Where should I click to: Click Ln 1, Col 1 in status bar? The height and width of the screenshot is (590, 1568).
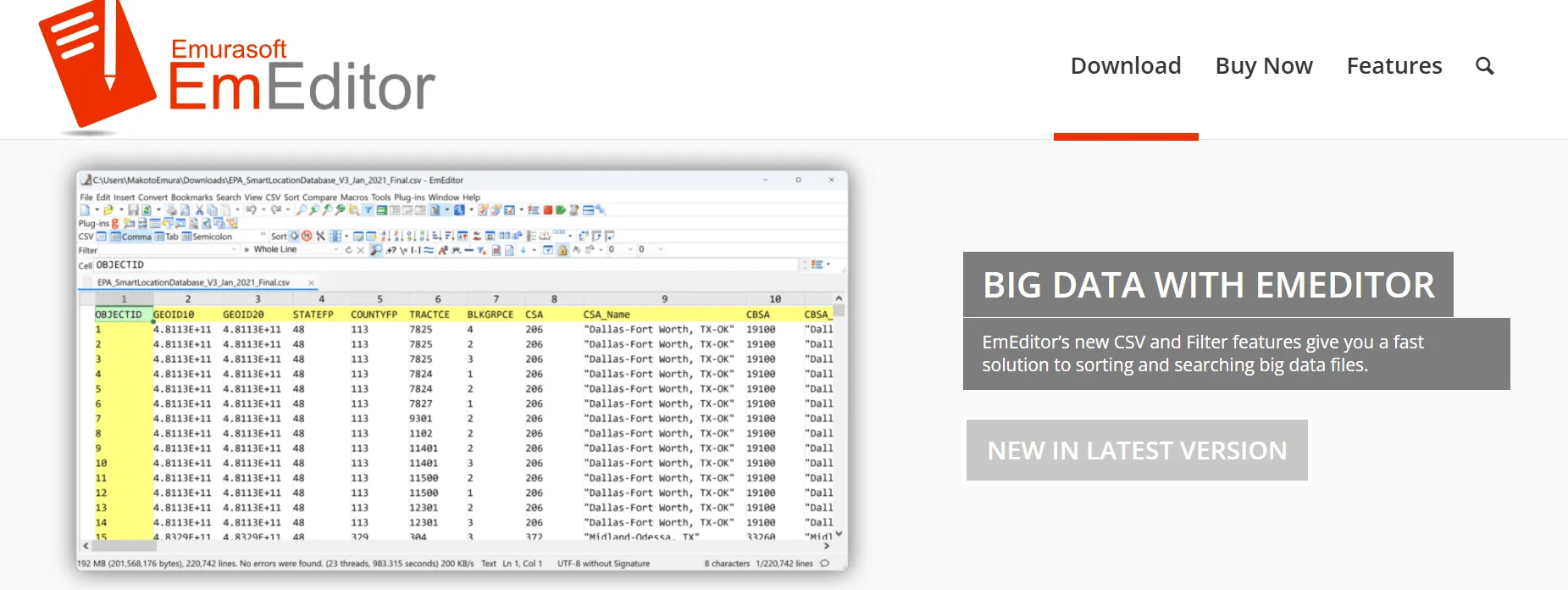(522, 564)
